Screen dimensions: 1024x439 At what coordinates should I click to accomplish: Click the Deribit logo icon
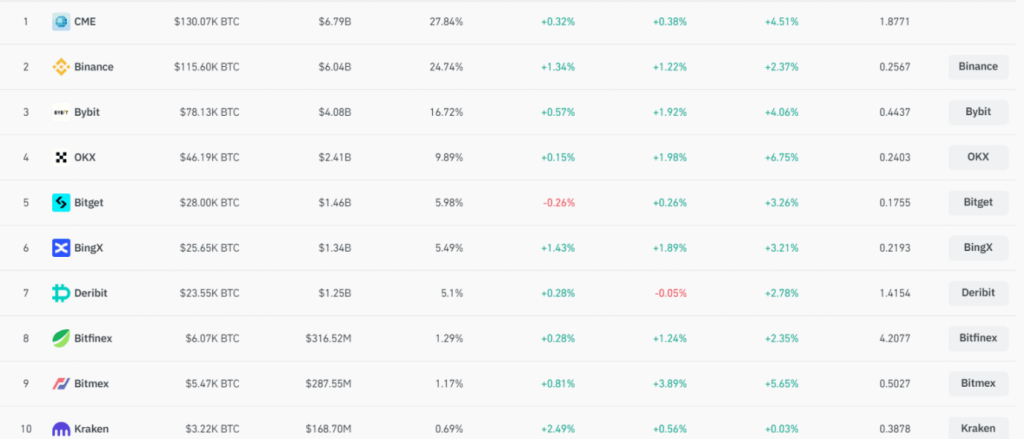coord(61,293)
